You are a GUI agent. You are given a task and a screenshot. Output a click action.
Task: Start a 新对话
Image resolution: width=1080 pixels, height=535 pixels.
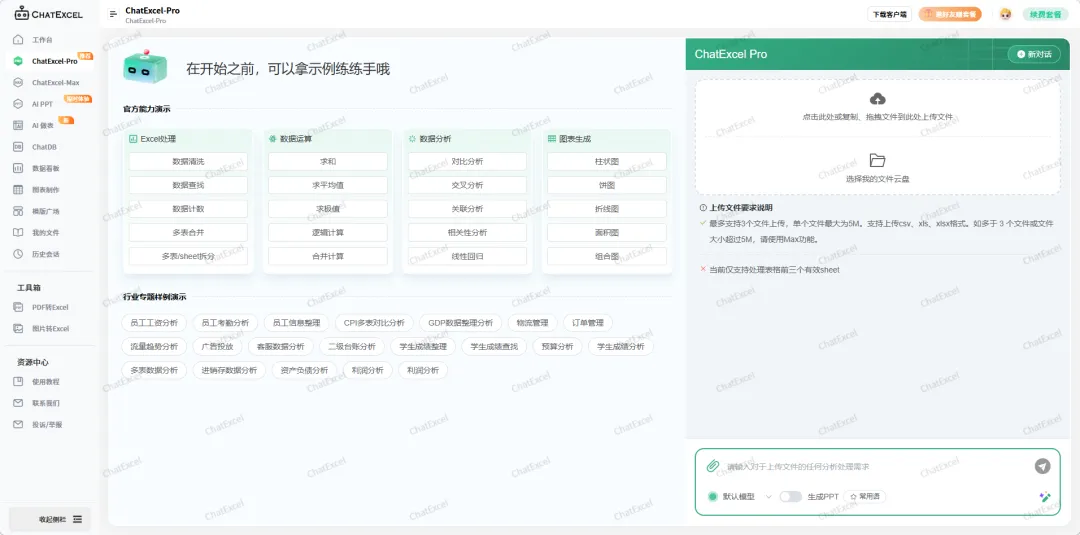pyautogui.click(x=1034, y=54)
